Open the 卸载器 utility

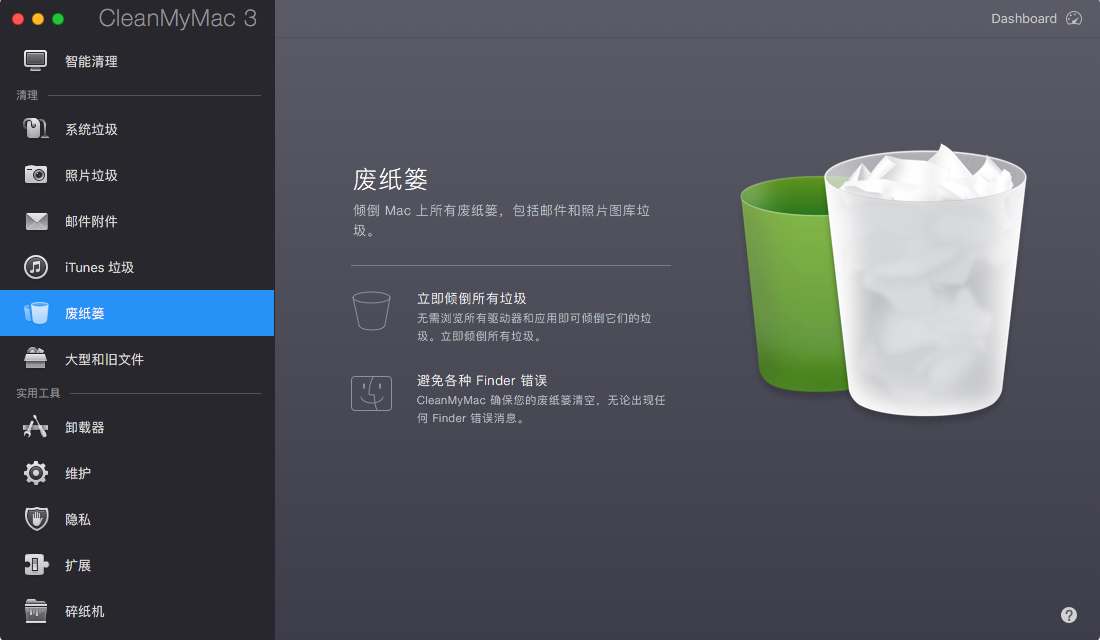[137, 427]
